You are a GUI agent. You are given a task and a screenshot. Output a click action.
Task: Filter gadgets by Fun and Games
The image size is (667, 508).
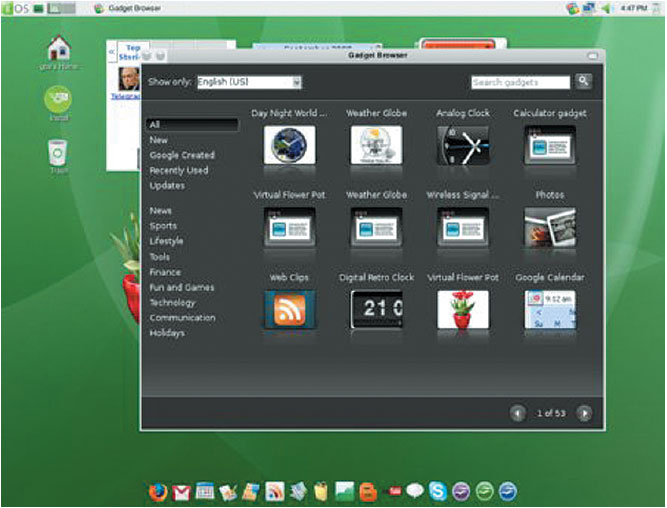click(x=182, y=287)
